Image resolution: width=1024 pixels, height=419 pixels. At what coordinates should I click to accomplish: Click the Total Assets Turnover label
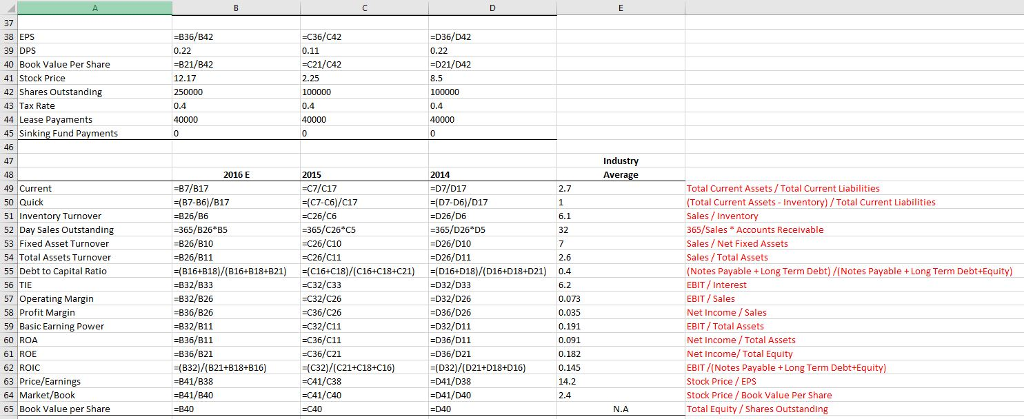95,257
